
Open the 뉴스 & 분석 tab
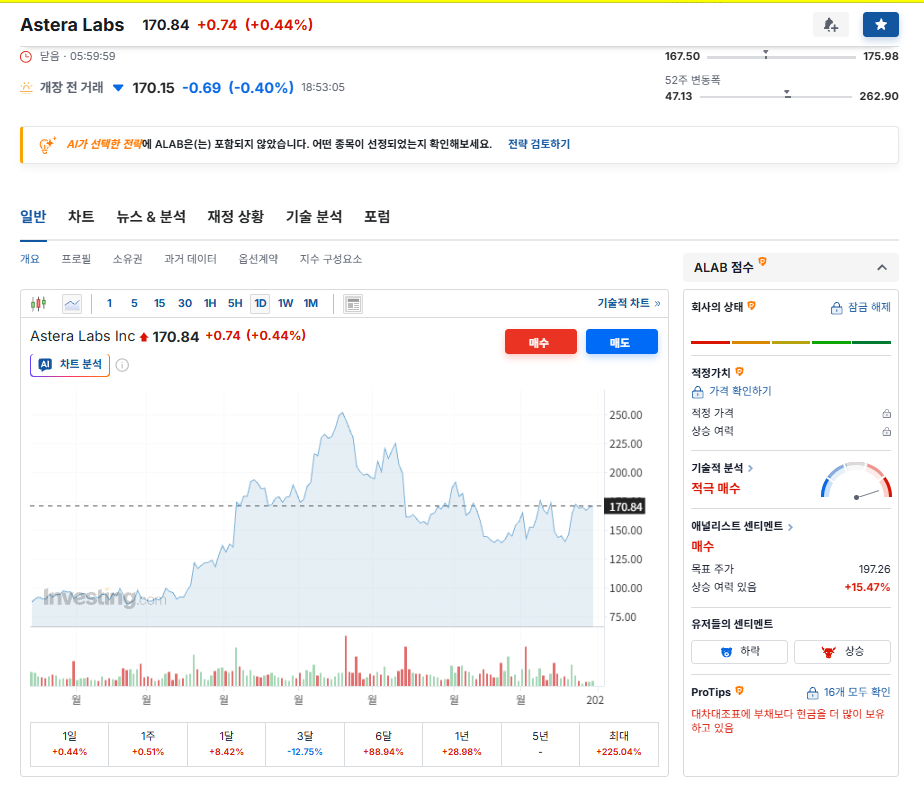(151, 217)
